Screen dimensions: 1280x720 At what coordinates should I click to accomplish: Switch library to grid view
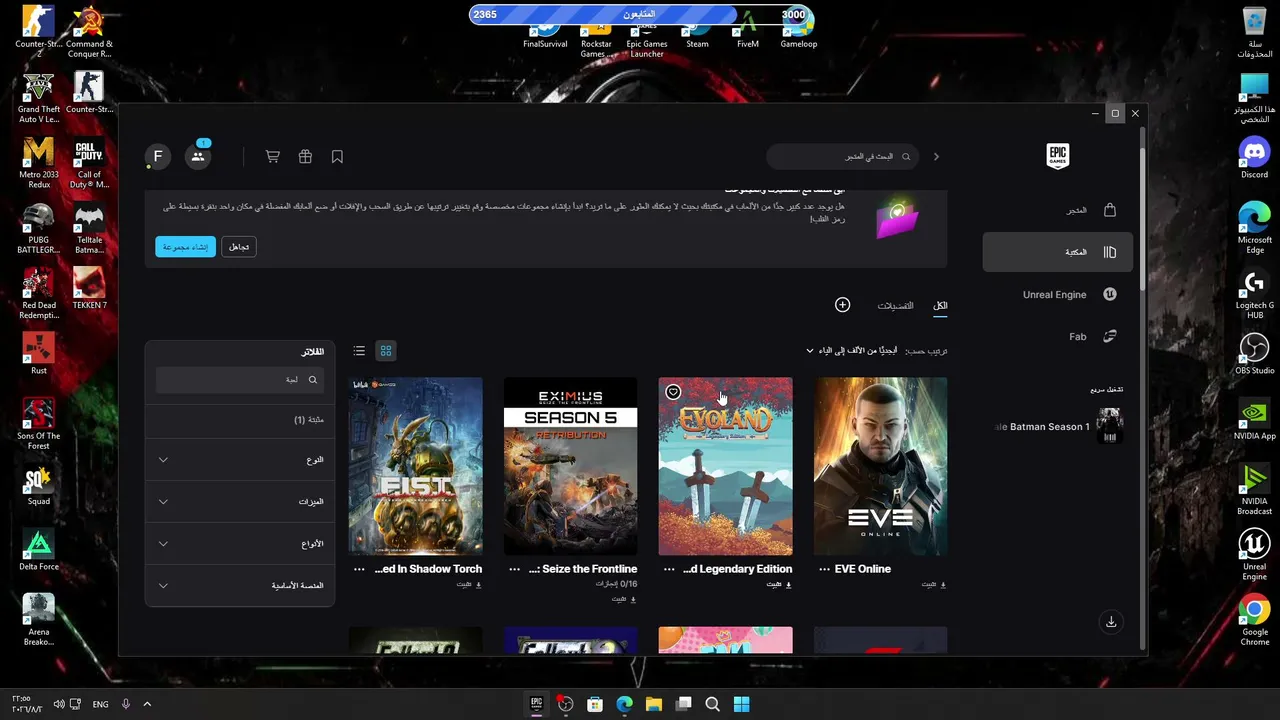click(x=386, y=351)
